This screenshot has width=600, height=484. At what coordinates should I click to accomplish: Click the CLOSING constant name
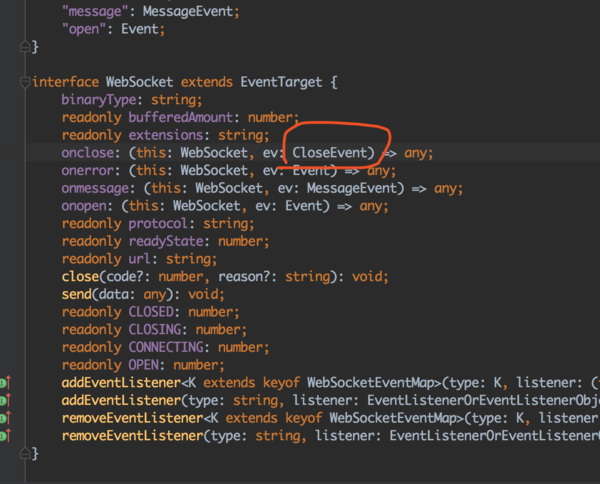(x=155, y=329)
